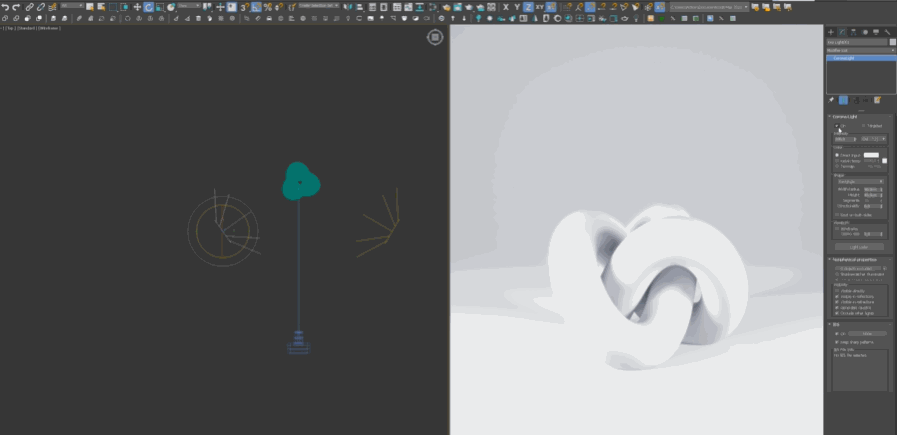Select the Unlink Selection tool

coord(41,7)
